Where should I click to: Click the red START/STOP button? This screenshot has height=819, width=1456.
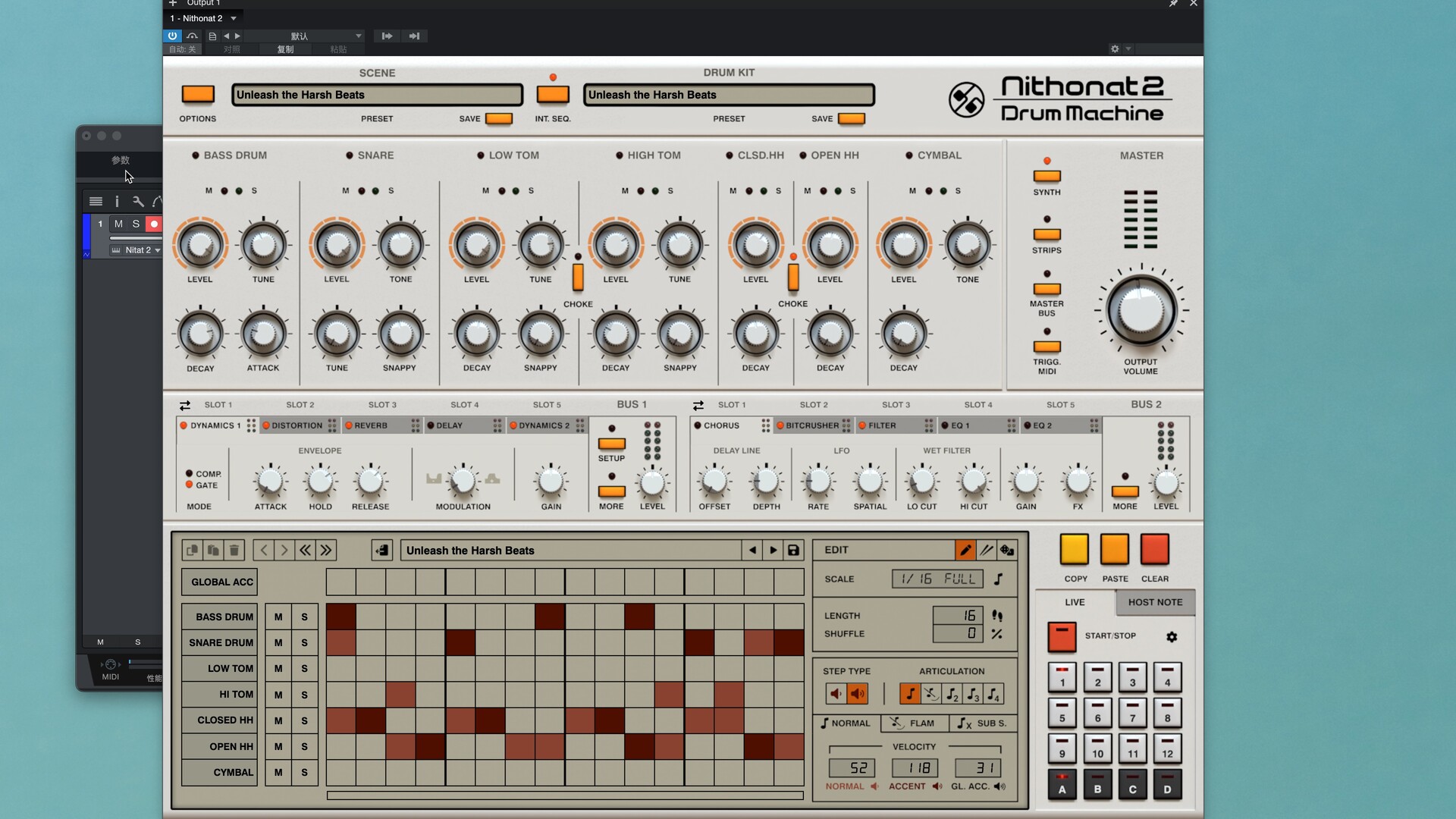click(x=1062, y=637)
